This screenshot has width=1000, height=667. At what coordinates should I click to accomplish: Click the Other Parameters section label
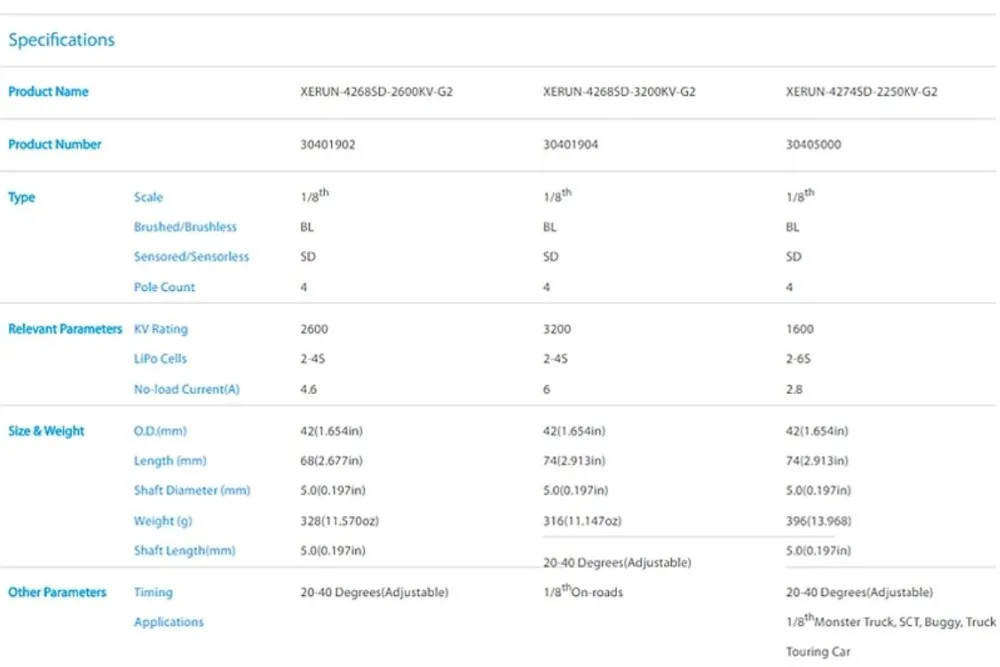[57, 592]
